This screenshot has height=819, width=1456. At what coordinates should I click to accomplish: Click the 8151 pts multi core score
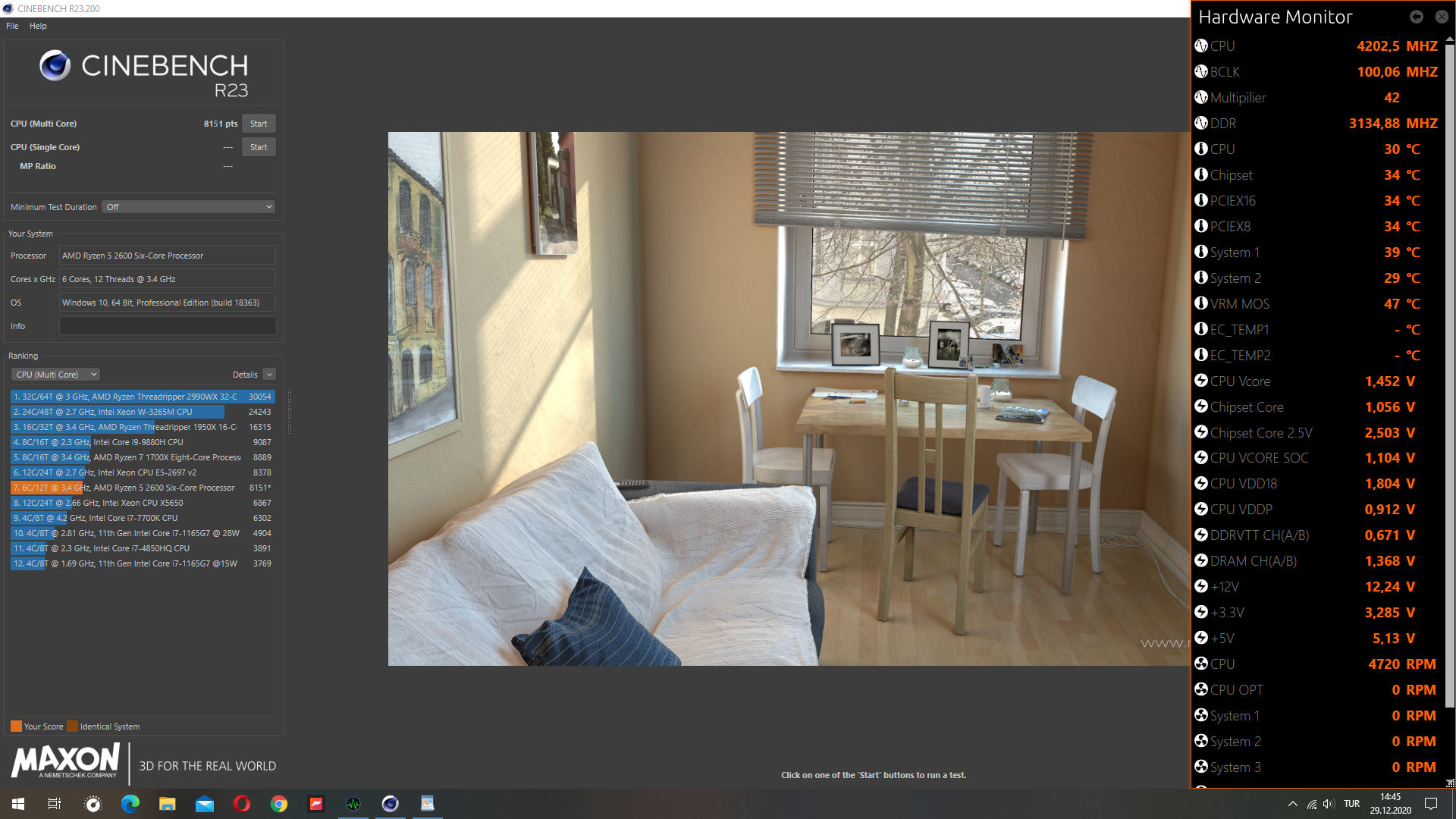pyautogui.click(x=220, y=124)
